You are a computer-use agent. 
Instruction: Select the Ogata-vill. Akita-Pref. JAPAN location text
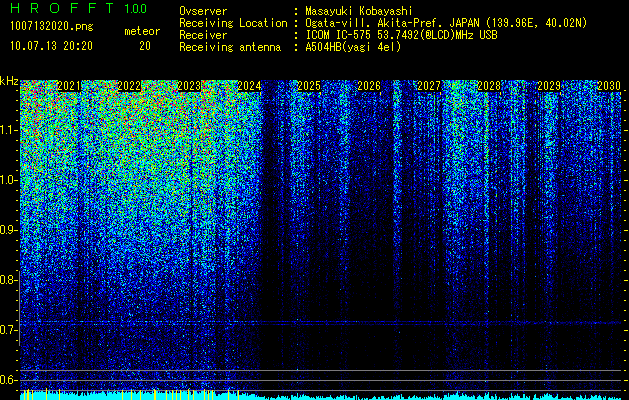tap(446, 23)
